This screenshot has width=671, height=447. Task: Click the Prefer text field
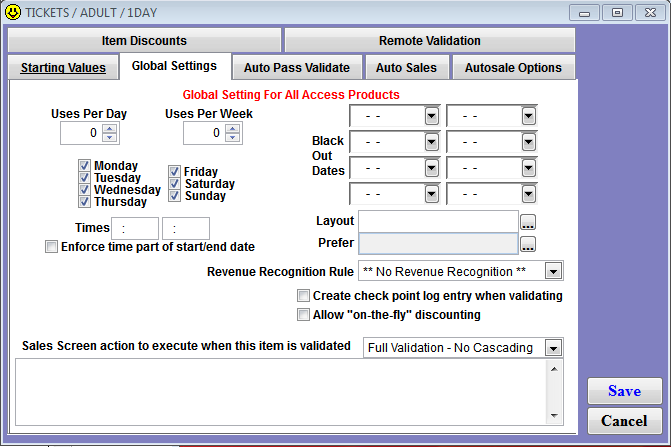click(438, 243)
